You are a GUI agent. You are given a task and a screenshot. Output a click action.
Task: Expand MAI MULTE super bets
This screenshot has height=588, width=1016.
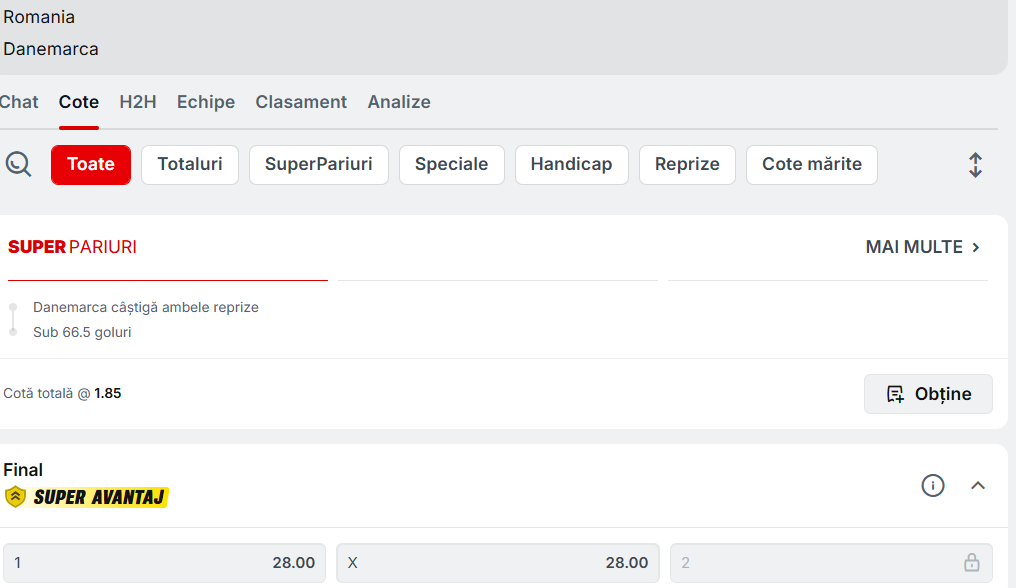click(923, 247)
